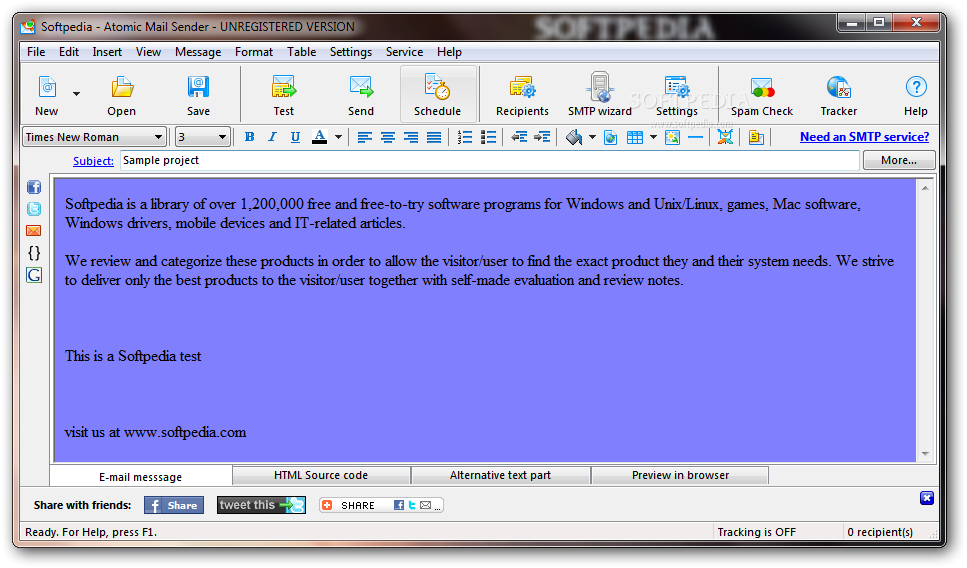Open the Message menu

198,52
